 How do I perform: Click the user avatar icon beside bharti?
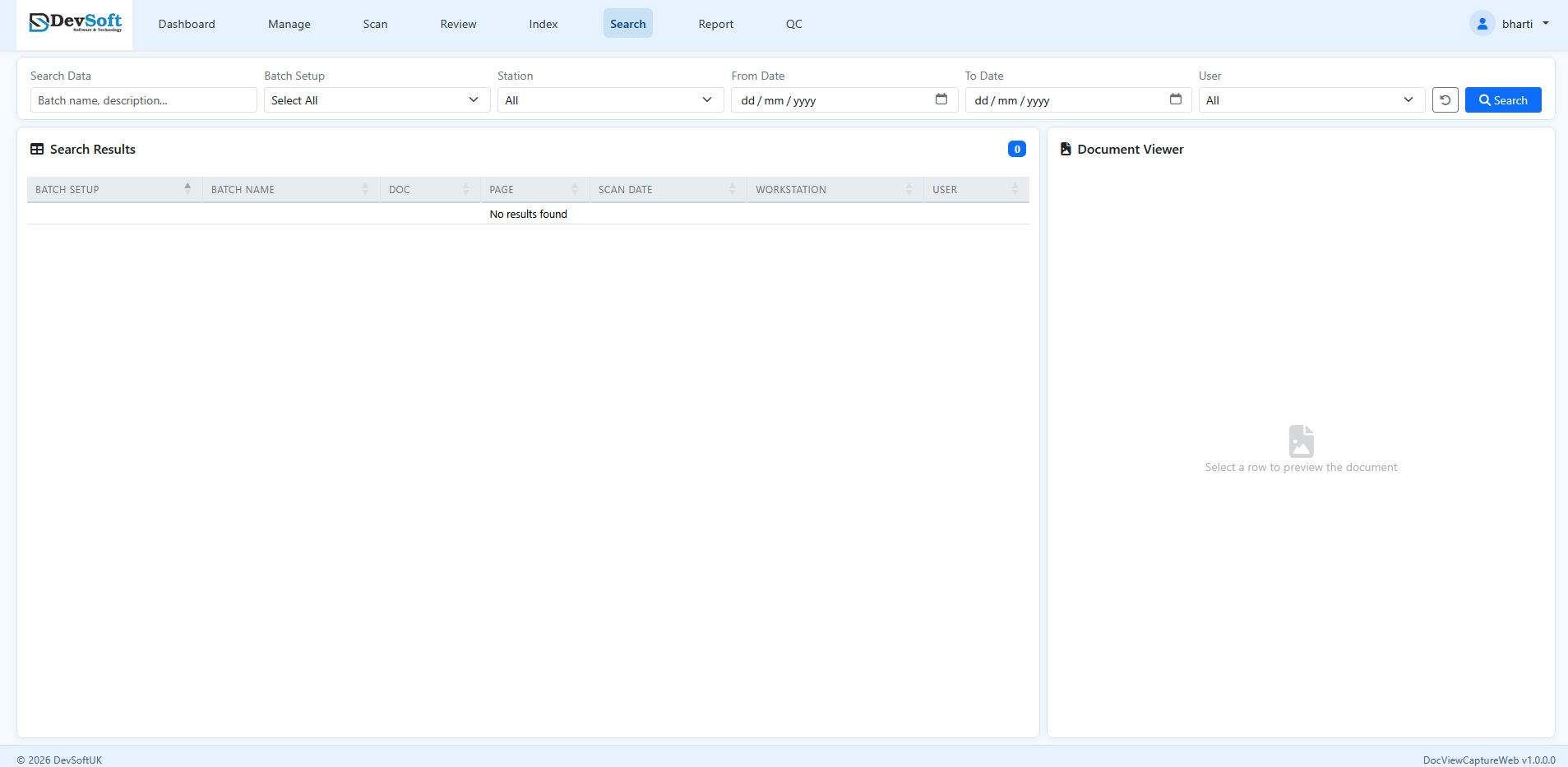[1482, 24]
